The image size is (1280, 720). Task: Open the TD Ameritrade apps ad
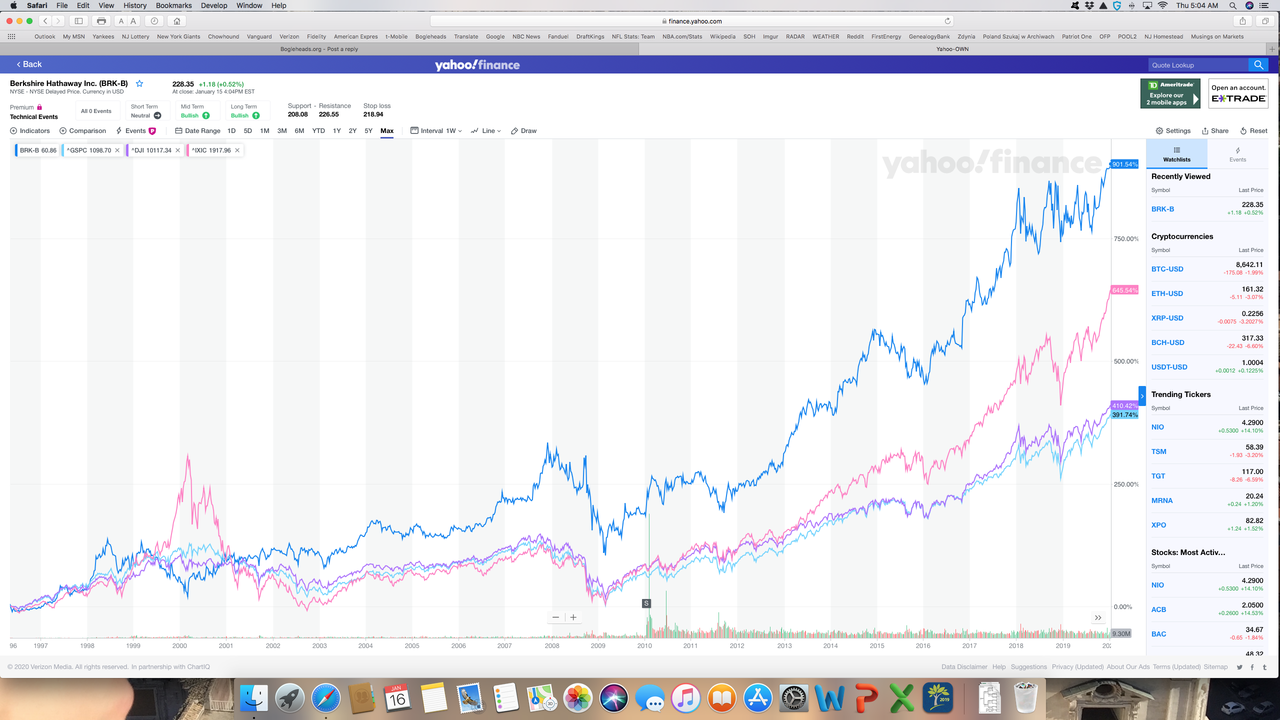pyautogui.click(x=1170, y=93)
